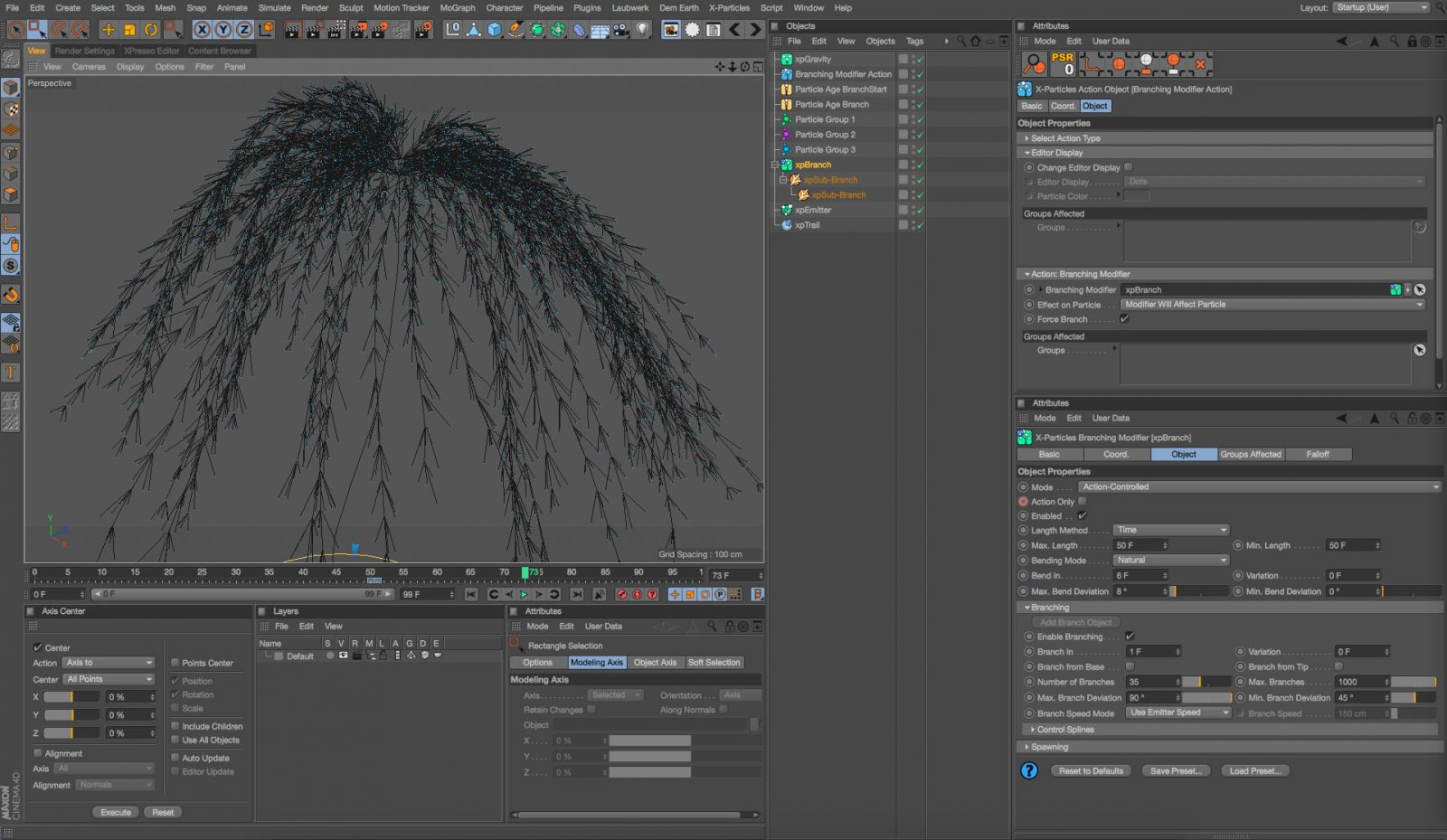Screen dimensions: 1447x840
Task: Toggle Autokeying red icon
Action: click(638, 594)
